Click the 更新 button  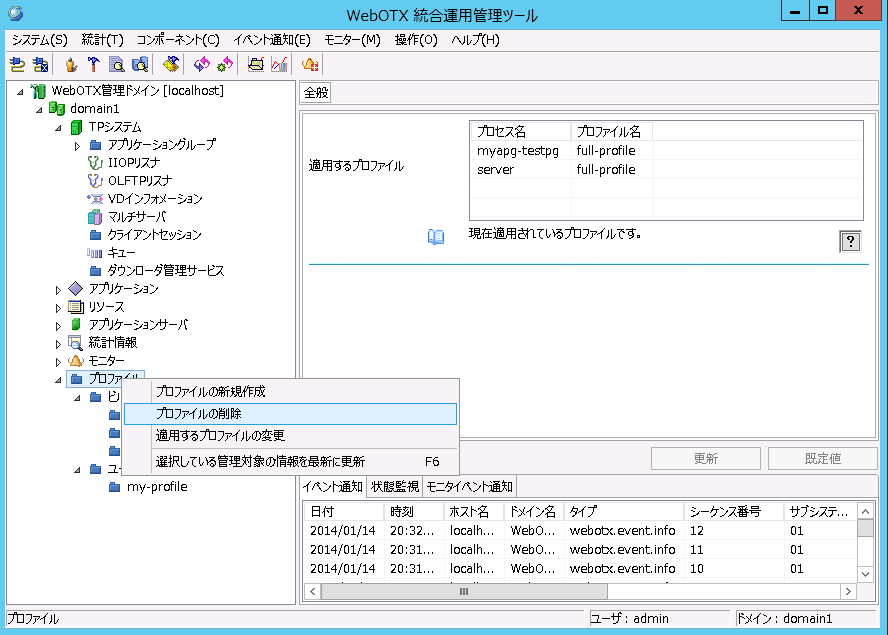click(x=705, y=458)
